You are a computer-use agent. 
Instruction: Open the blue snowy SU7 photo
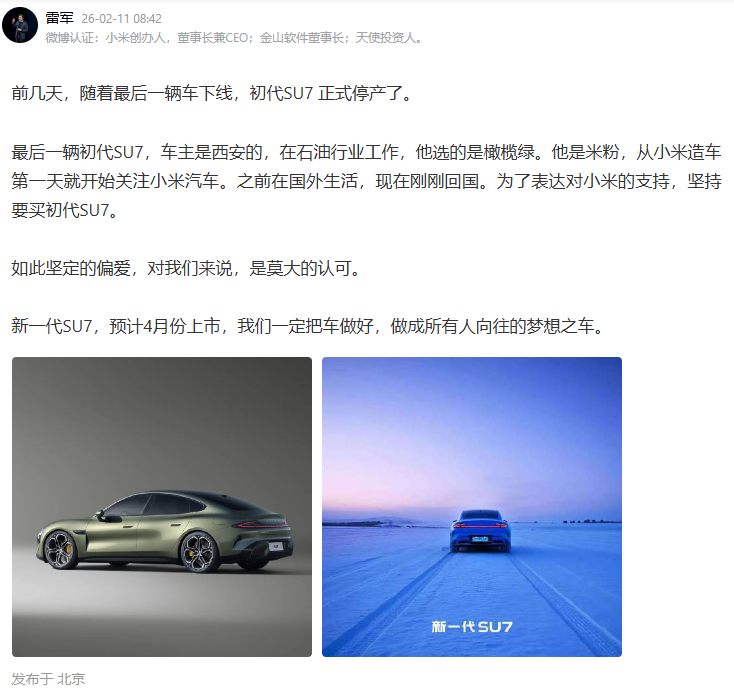(472, 507)
